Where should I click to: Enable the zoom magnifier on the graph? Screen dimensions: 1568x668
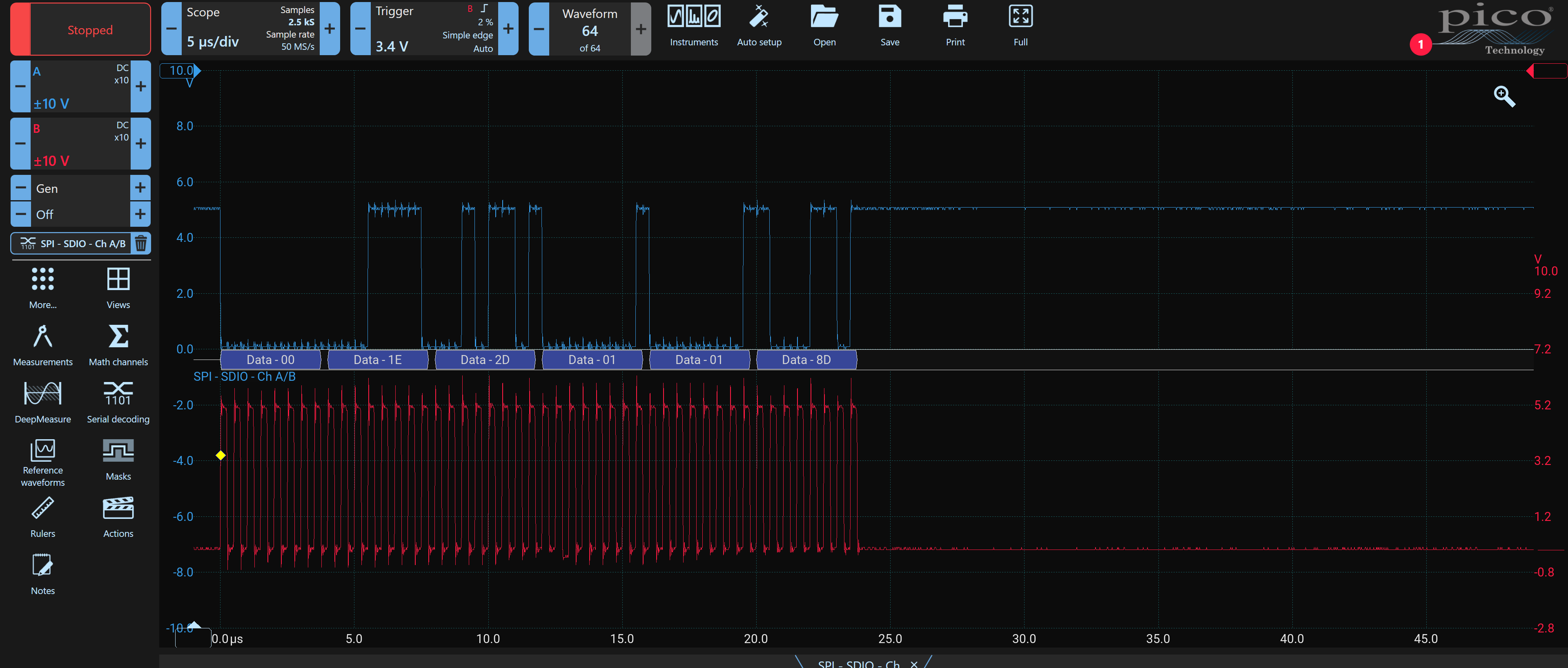click(x=1505, y=96)
